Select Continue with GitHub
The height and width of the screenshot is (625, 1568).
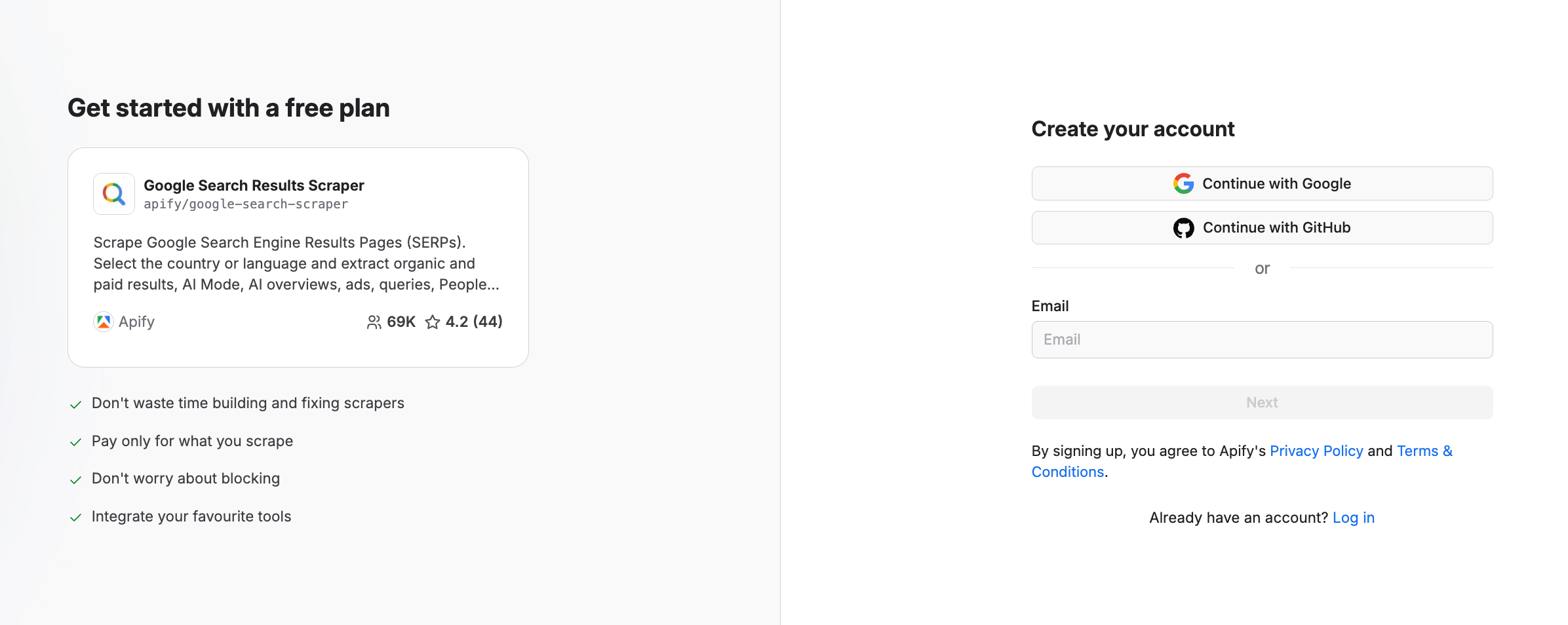tap(1262, 227)
